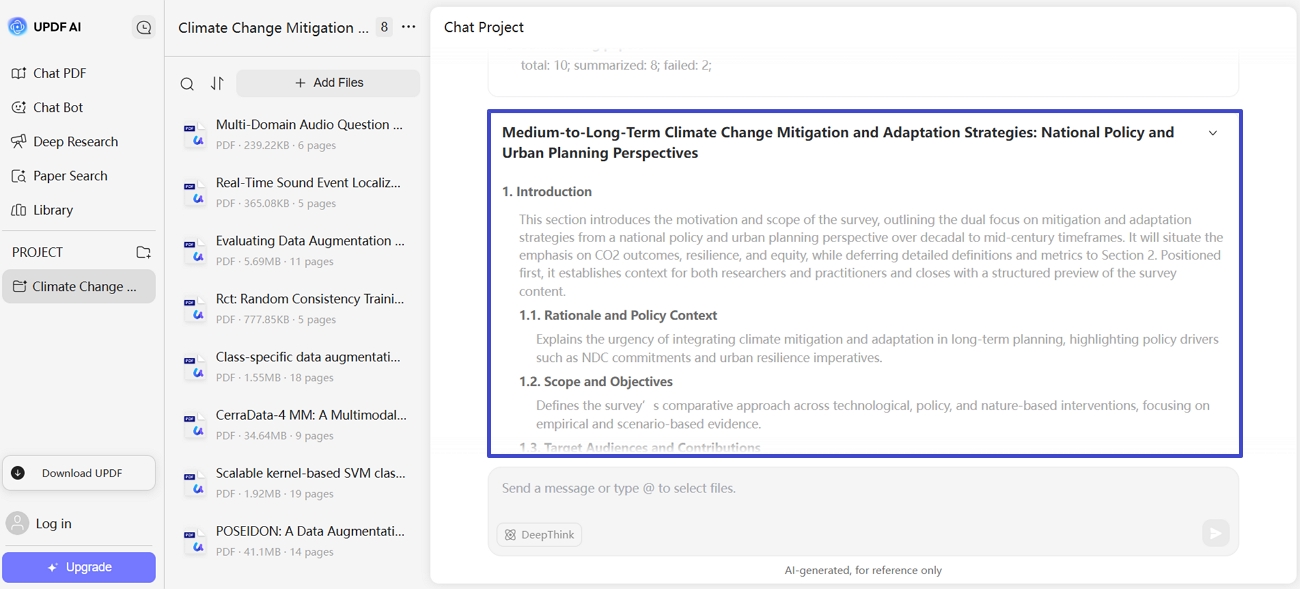Click the Upgrade button
The image size is (1300, 589).
[79, 567]
